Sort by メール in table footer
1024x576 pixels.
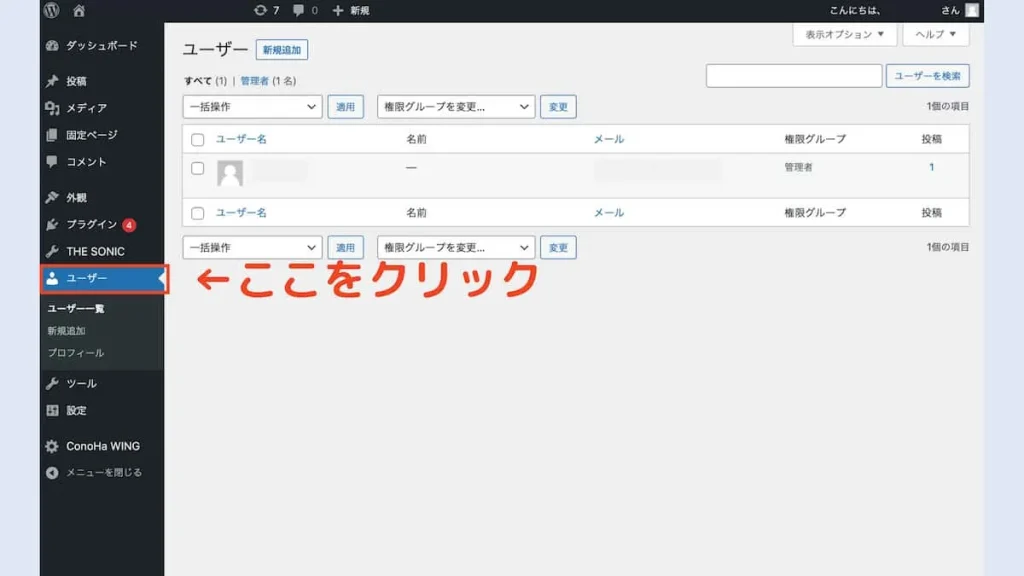(x=609, y=213)
